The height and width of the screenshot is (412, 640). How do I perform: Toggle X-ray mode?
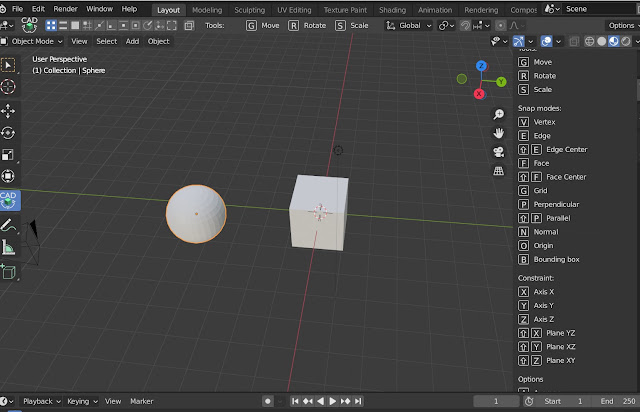pos(574,41)
